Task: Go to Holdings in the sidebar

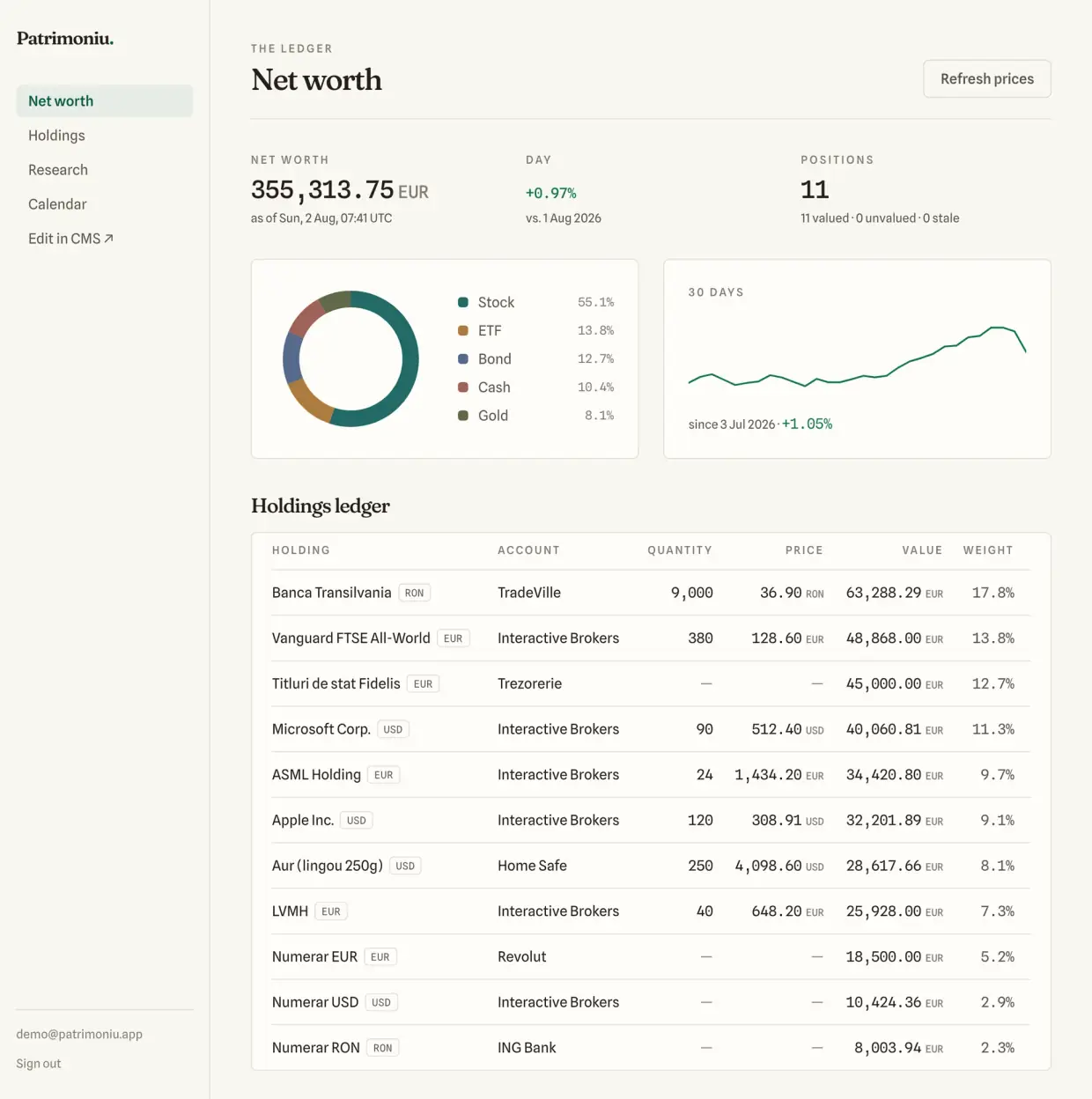Action: pyautogui.click(x=56, y=136)
